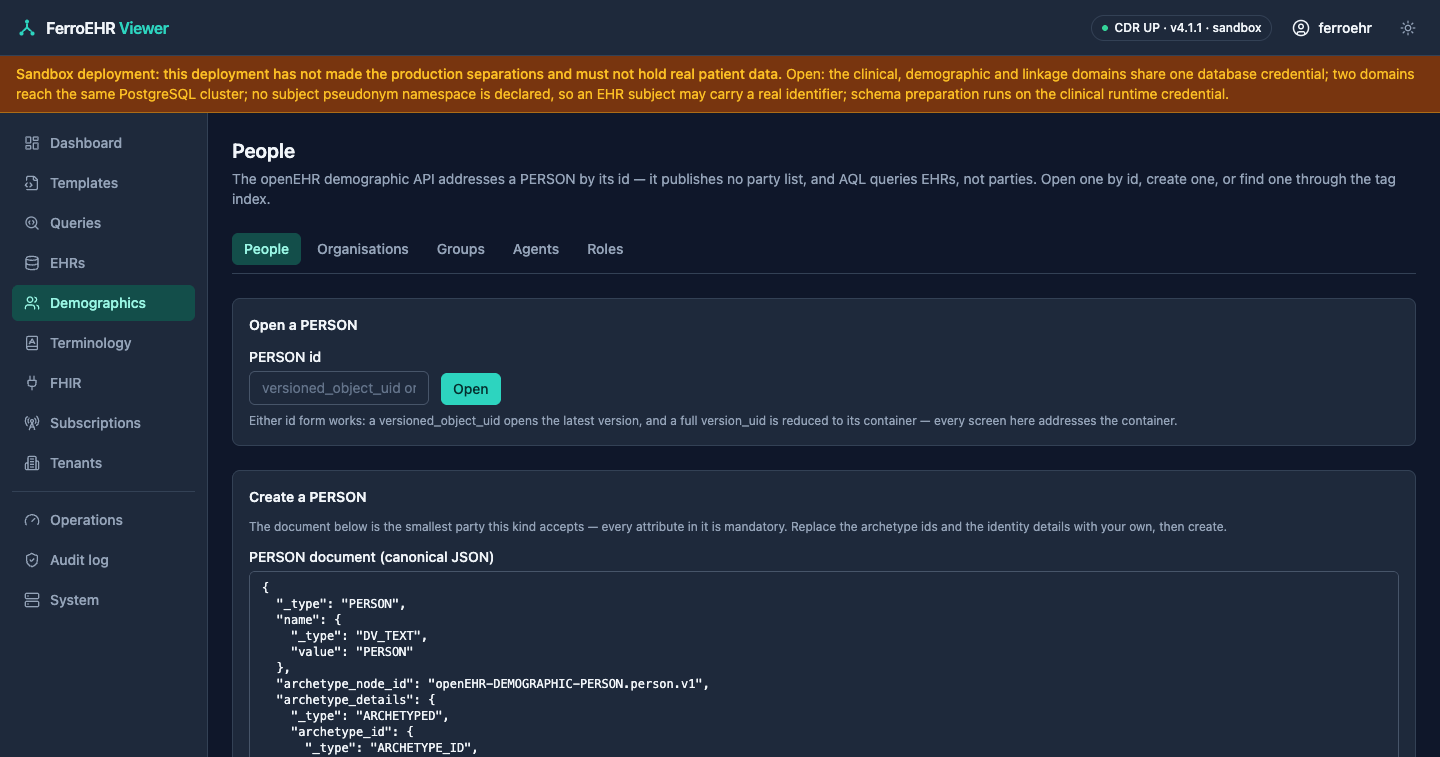Open the Groups tab

[461, 249]
